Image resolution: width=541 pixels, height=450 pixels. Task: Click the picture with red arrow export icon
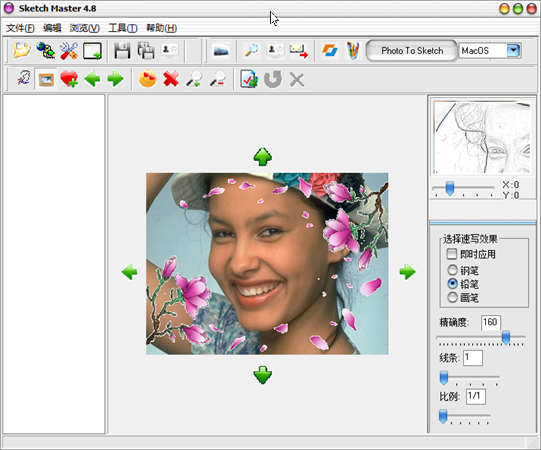point(298,51)
